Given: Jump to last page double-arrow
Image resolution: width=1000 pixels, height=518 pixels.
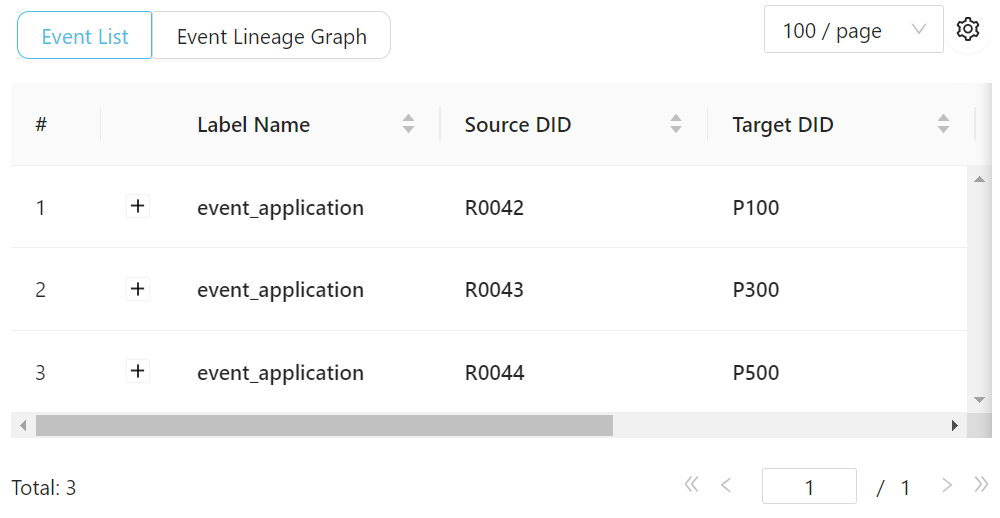Looking at the screenshot, I should coord(981,486).
